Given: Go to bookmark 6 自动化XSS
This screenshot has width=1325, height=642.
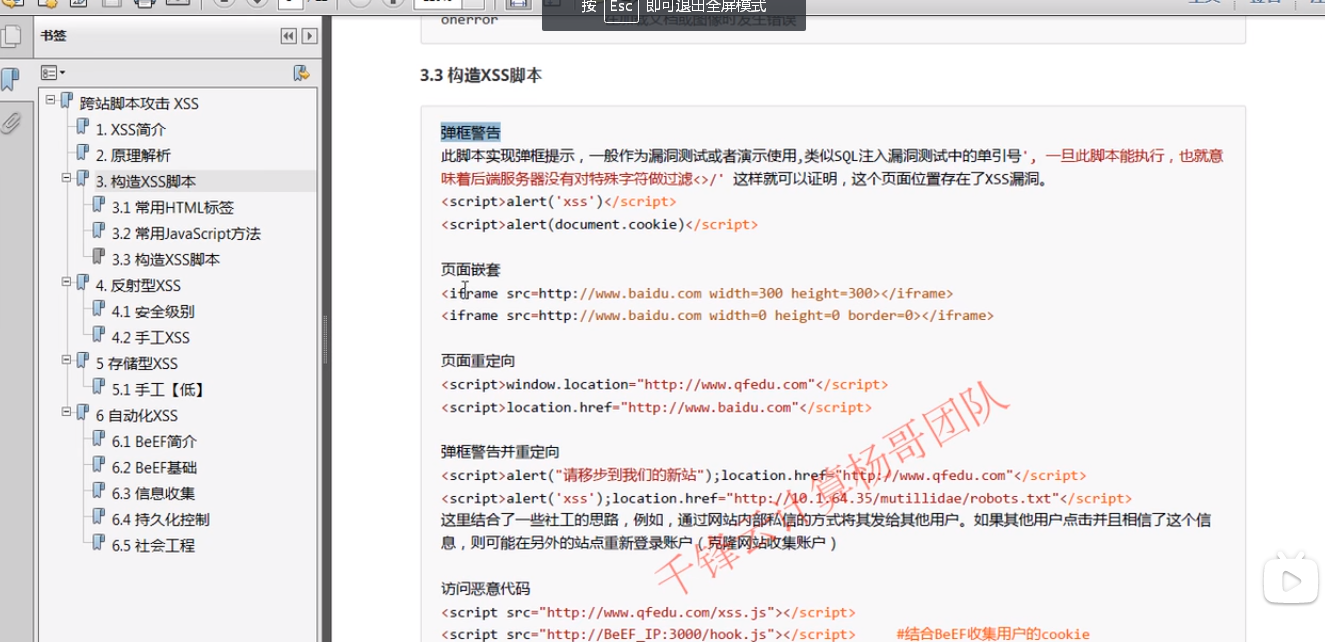Looking at the screenshot, I should pos(137,416).
